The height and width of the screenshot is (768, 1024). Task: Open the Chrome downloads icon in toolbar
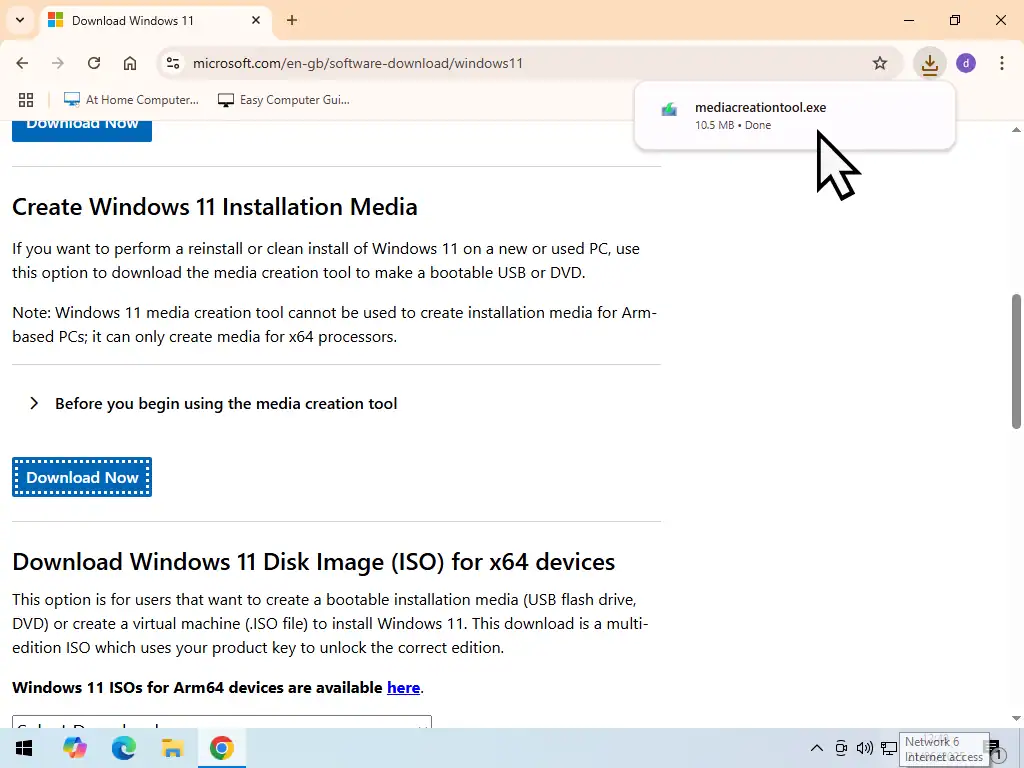coord(930,64)
